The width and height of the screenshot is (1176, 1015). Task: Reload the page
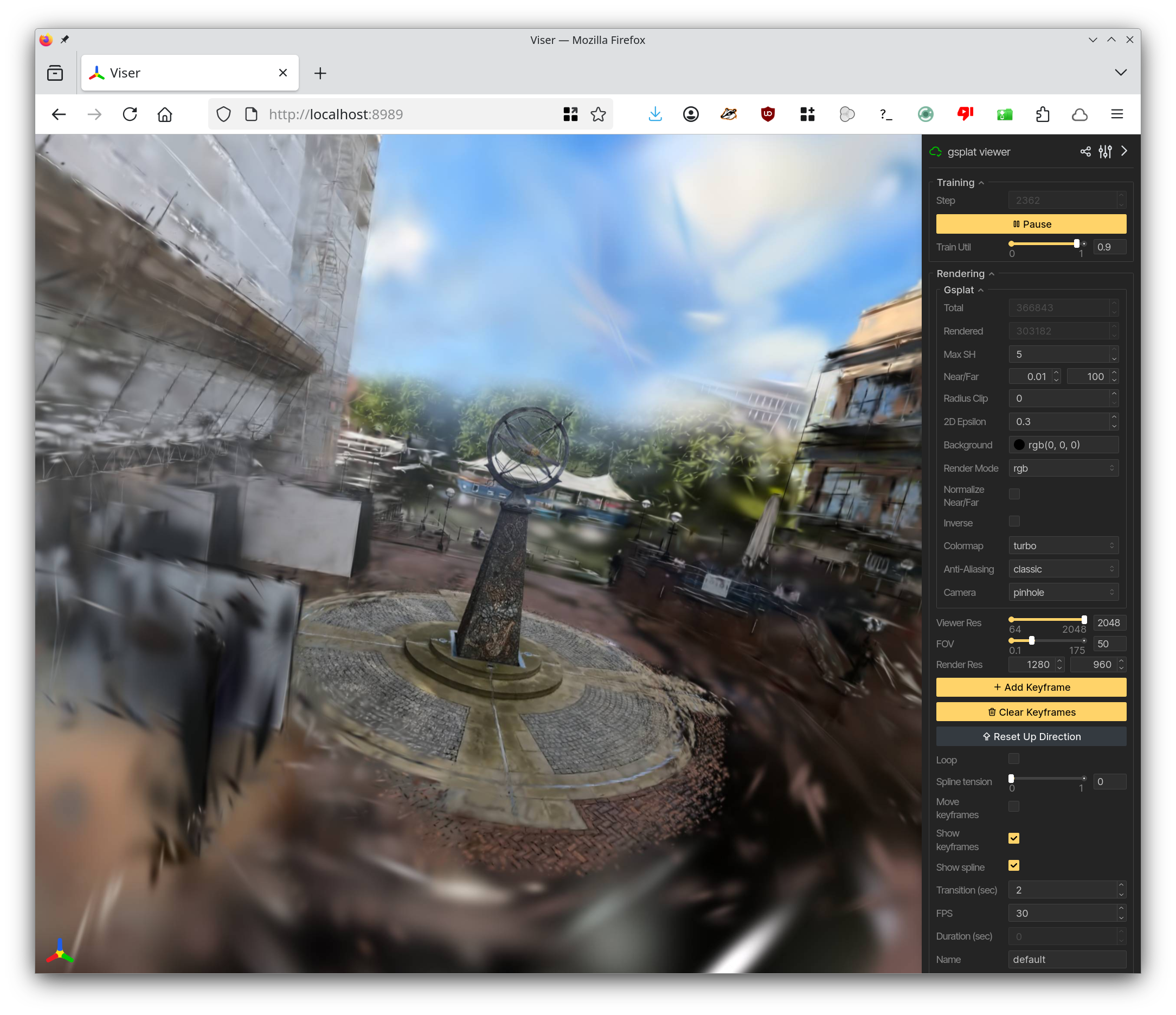(130, 114)
